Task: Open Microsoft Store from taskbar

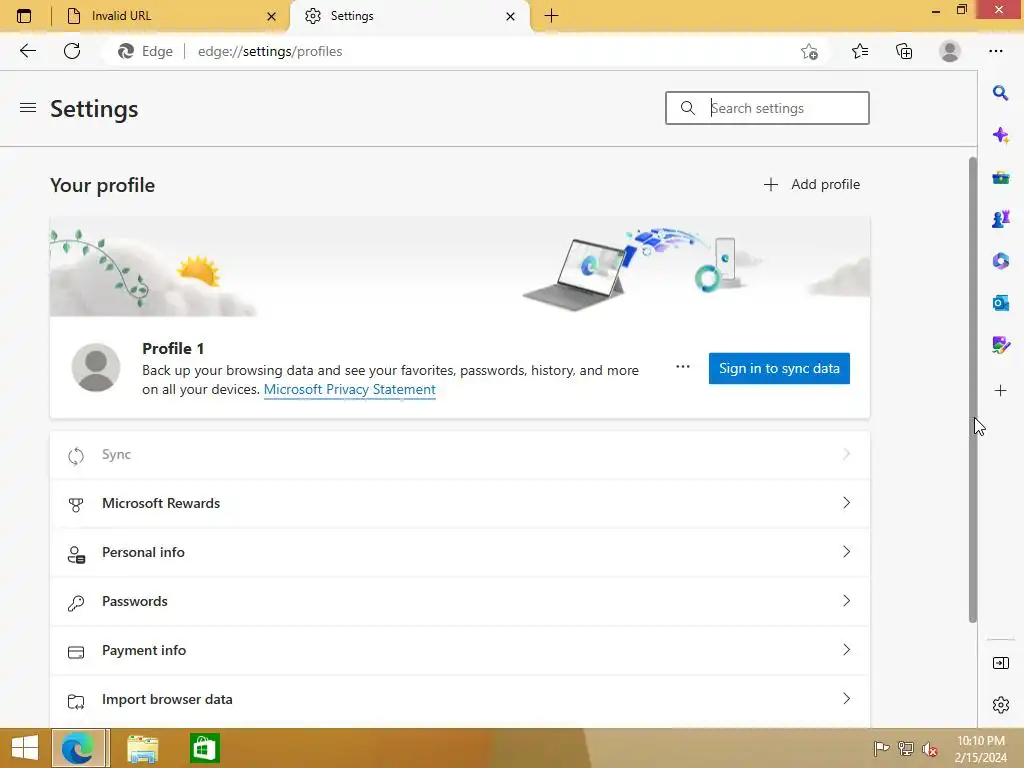Action: click(204, 748)
